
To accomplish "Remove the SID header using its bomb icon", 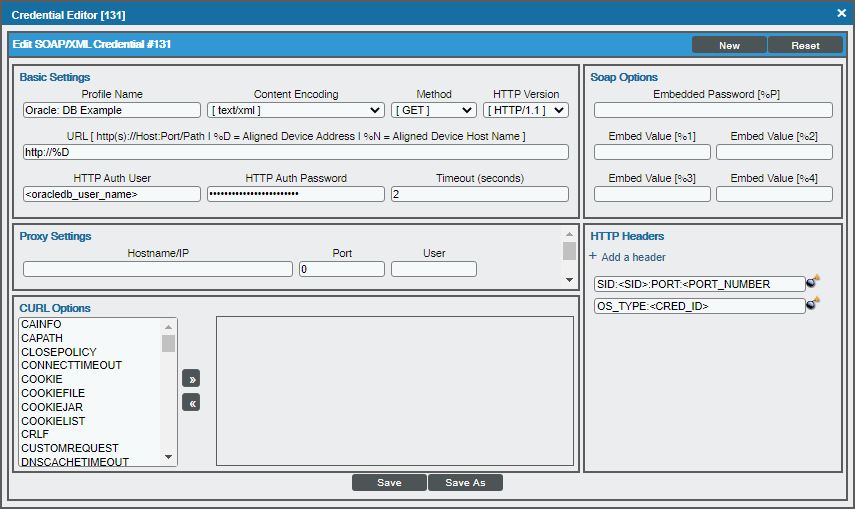I will pos(812,283).
